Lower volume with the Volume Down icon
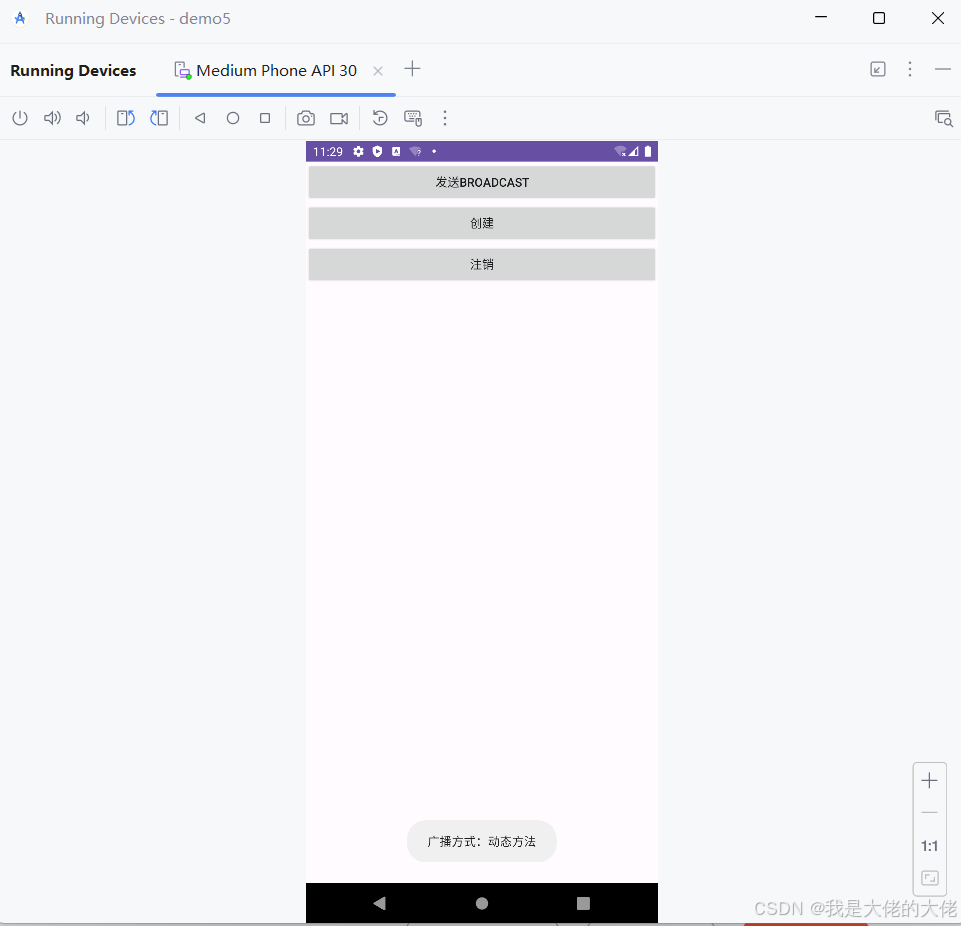This screenshot has height=926, width=961. pos(83,118)
